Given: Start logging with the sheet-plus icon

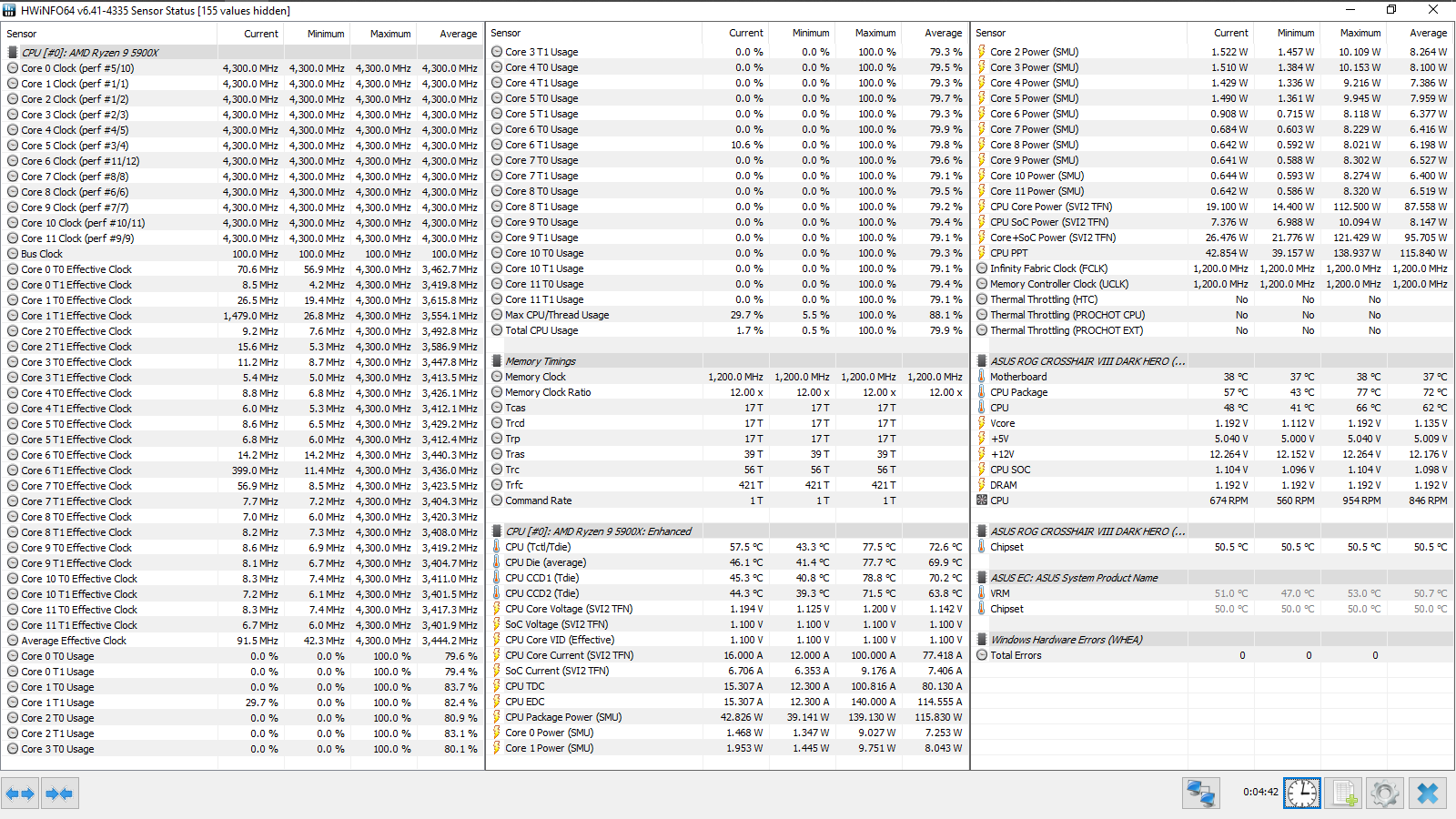Looking at the screenshot, I should coord(1343,794).
